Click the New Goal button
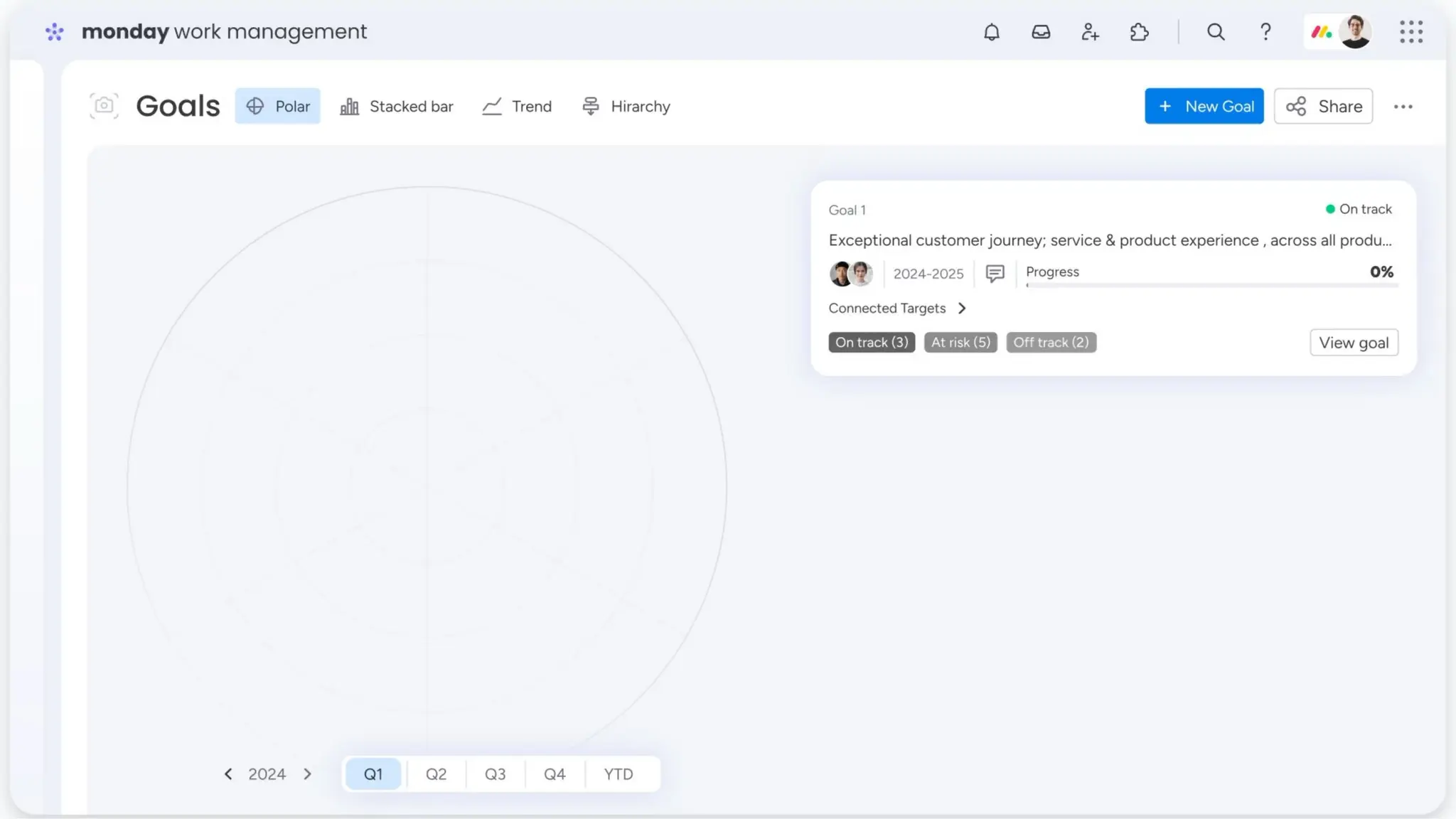Viewport: 1456px width, 819px height. (1204, 107)
